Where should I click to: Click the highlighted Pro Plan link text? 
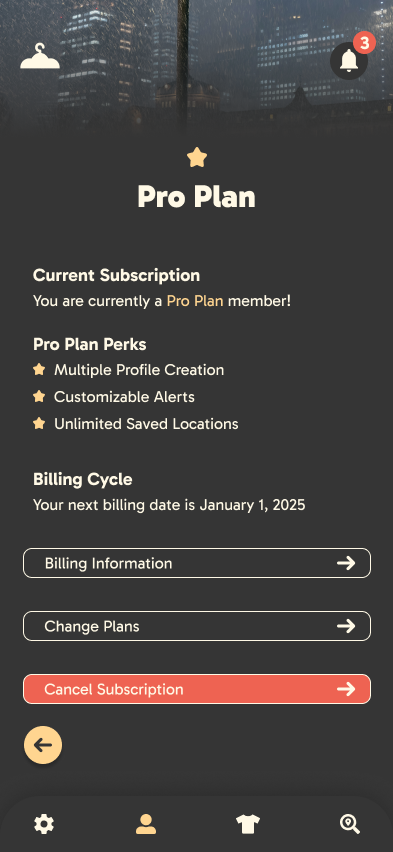click(x=195, y=301)
